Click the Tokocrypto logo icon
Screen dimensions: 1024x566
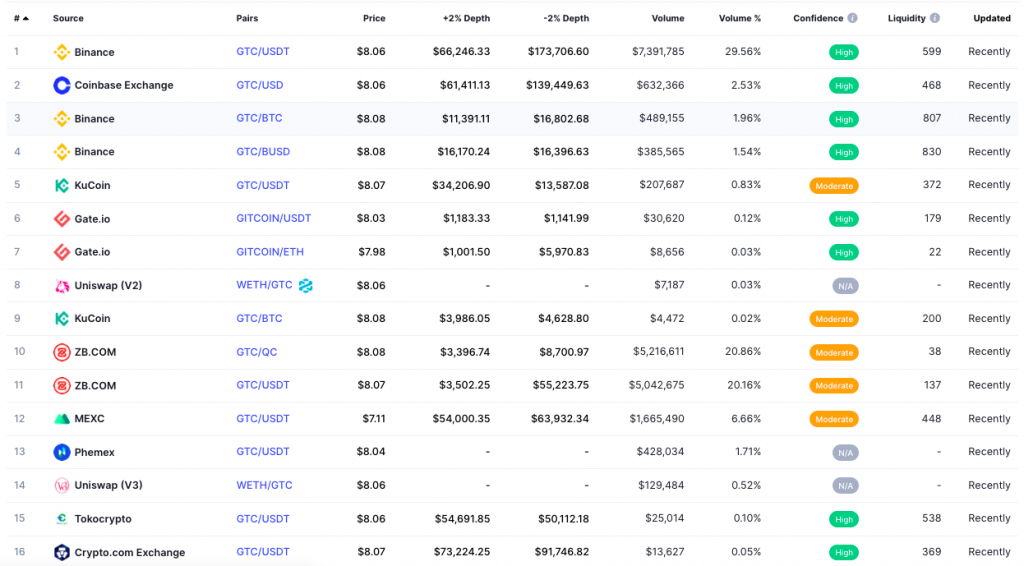[x=61, y=519]
